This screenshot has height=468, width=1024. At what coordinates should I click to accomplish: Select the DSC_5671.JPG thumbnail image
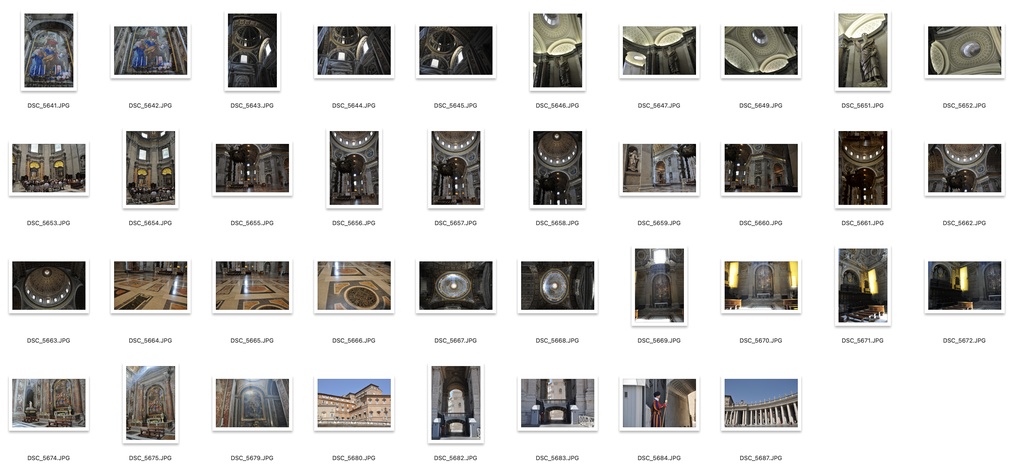863,285
